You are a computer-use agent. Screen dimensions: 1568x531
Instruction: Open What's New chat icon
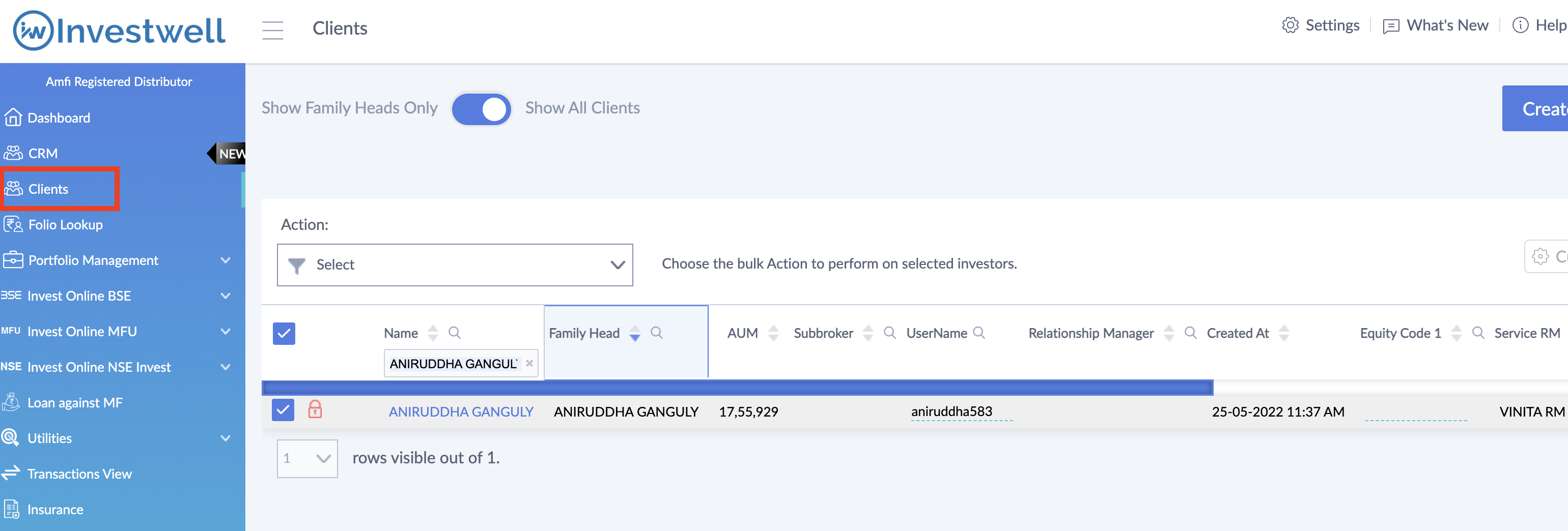pyautogui.click(x=1391, y=25)
